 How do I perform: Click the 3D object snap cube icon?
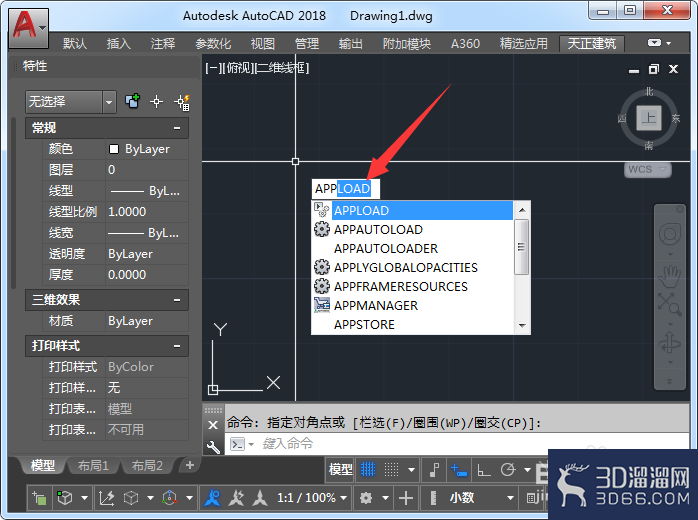coord(65,498)
